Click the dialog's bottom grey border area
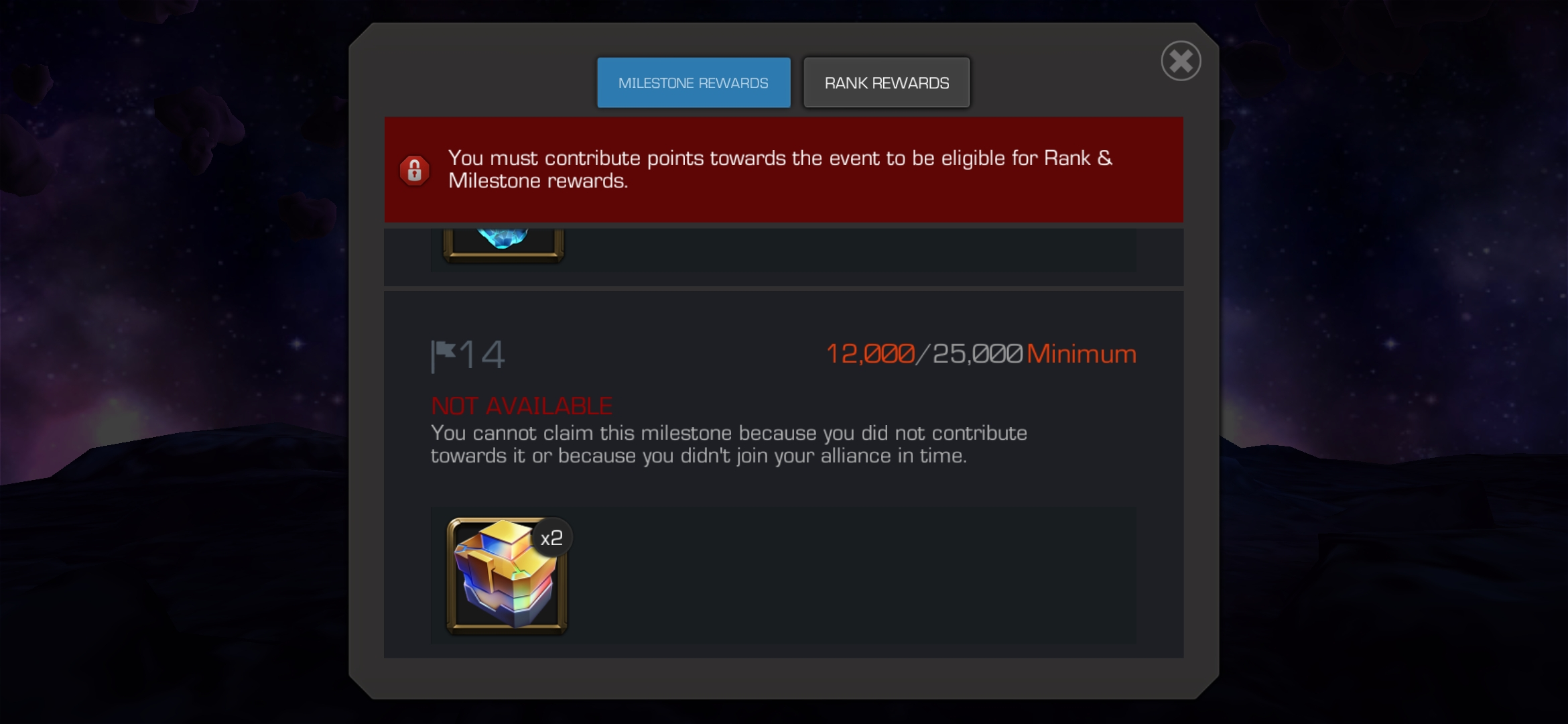 784,678
